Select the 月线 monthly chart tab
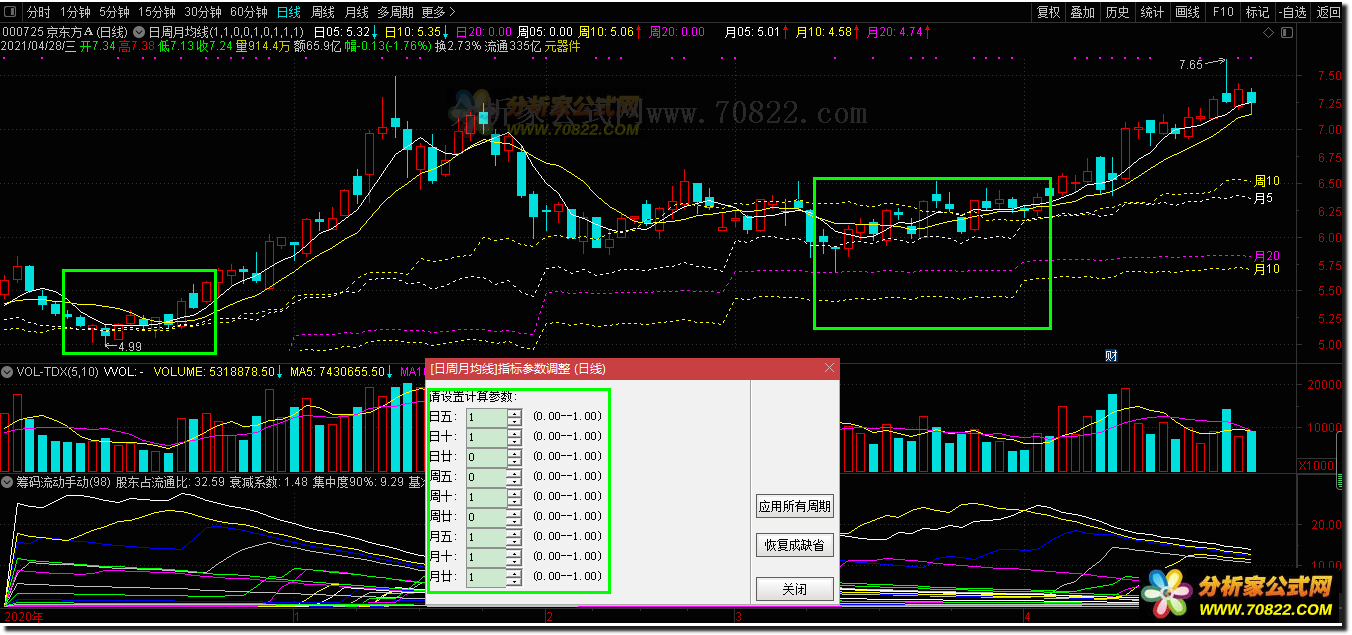The height and width of the screenshot is (635, 1352). [x=356, y=12]
